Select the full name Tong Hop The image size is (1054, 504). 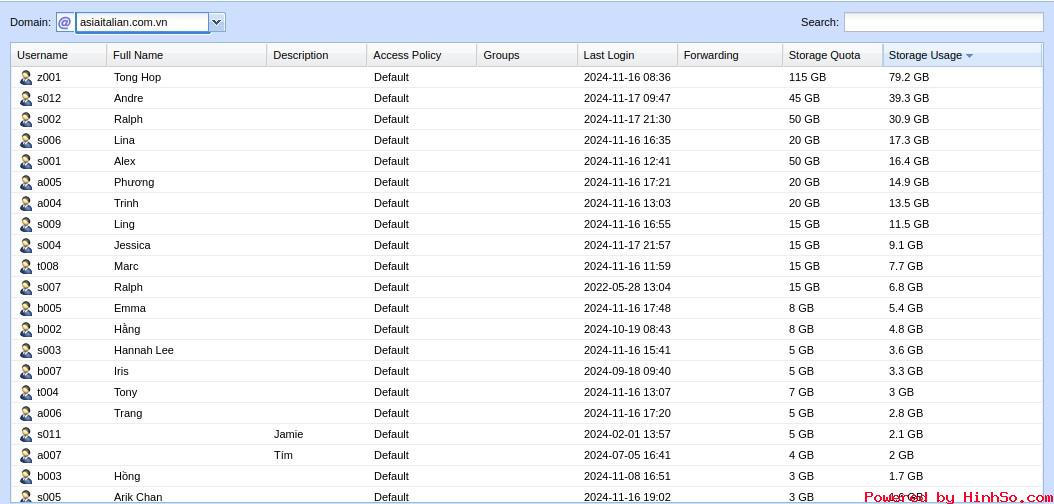pyautogui.click(x=138, y=77)
